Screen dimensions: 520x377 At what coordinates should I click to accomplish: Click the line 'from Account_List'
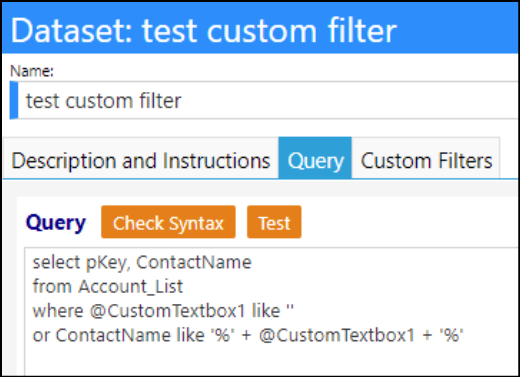108,287
